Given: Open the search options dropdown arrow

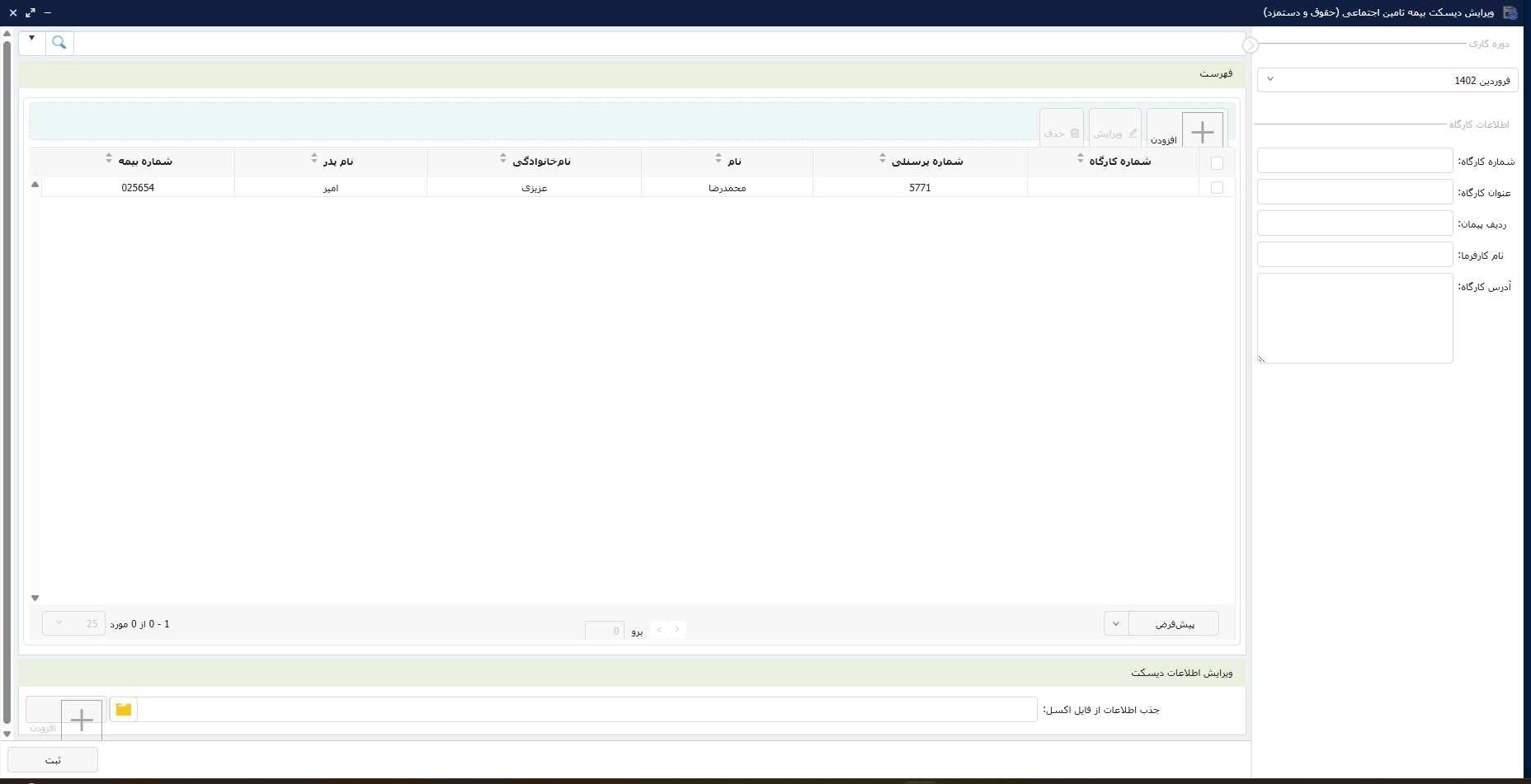Looking at the screenshot, I should tap(32, 39).
